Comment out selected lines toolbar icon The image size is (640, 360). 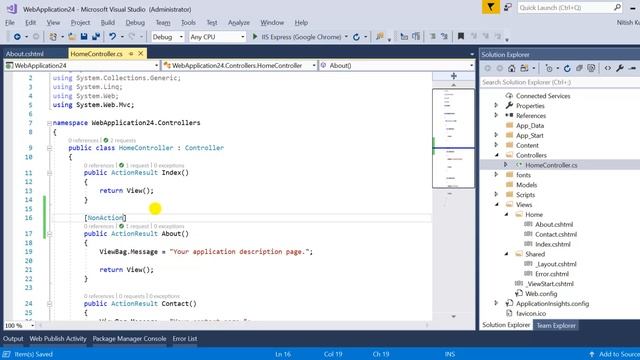click(x=433, y=37)
